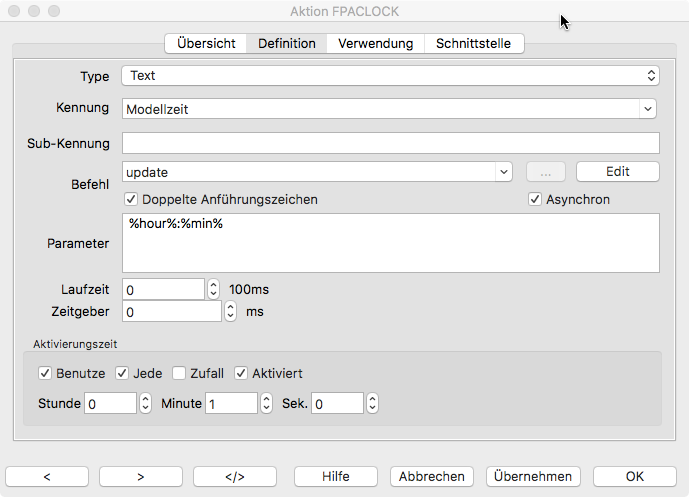This screenshot has height=497, width=689.
Task: Click into the Sub-Kennung text field
Action: click(390, 143)
